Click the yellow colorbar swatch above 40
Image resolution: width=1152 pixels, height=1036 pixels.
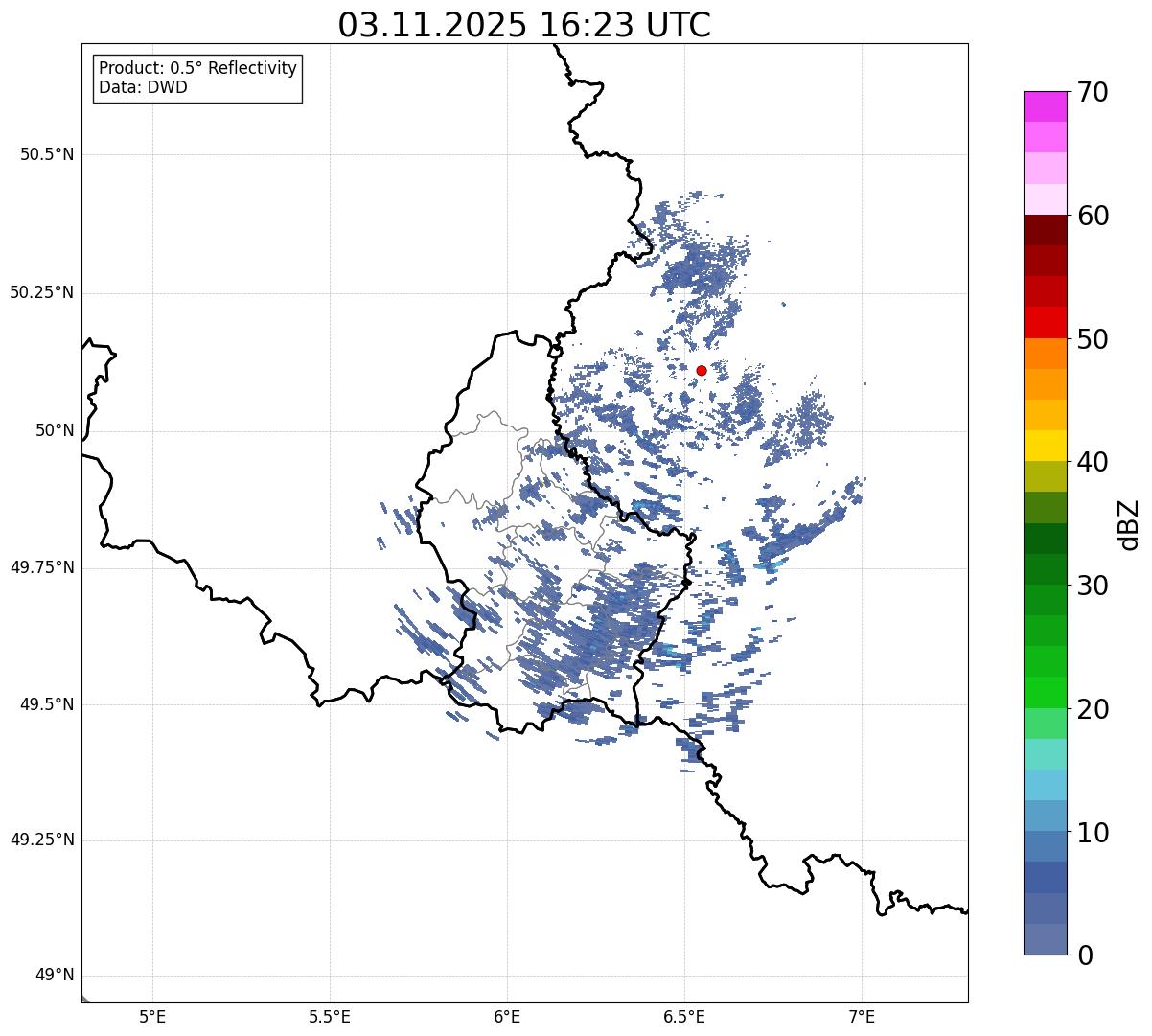pos(1046,447)
